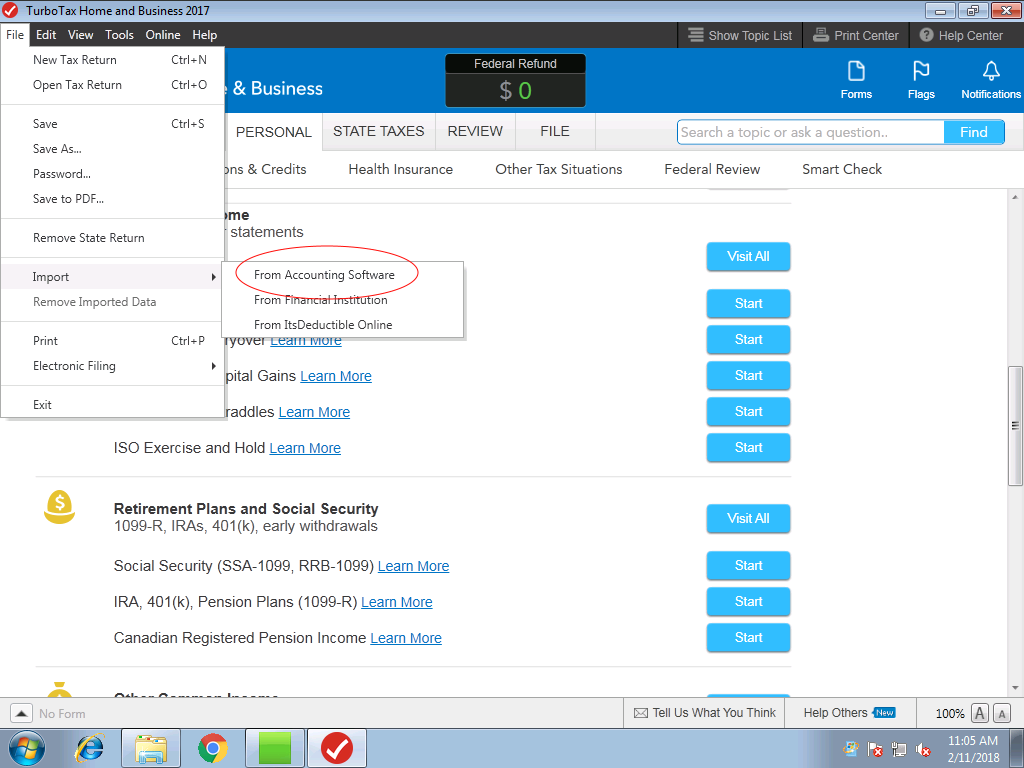Start ISO Exercise and Hold
The height and width of the screenshot is (768, 1024).
pyautogui.click(x=748, y=447)
